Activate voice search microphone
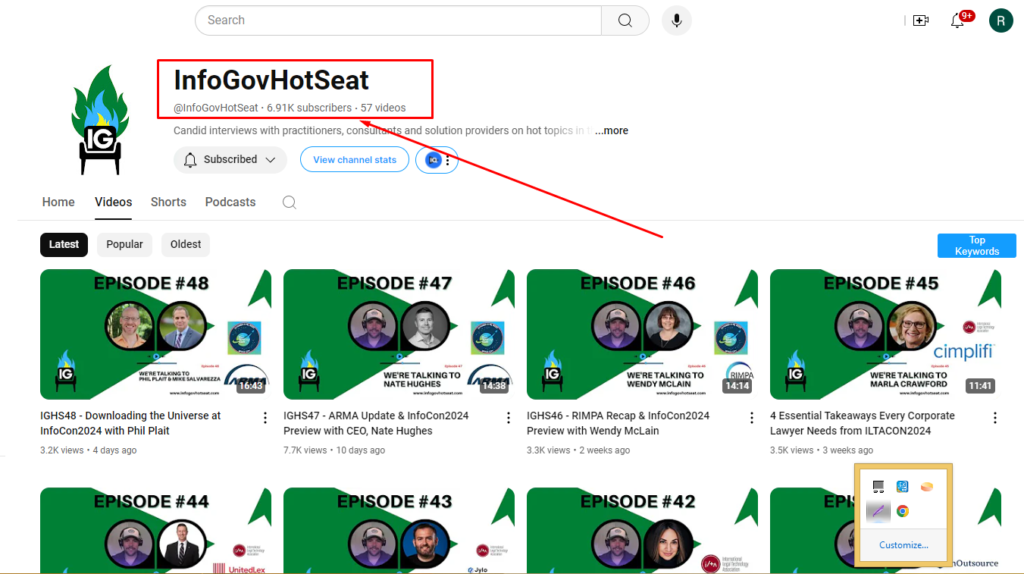 (676, 20)
